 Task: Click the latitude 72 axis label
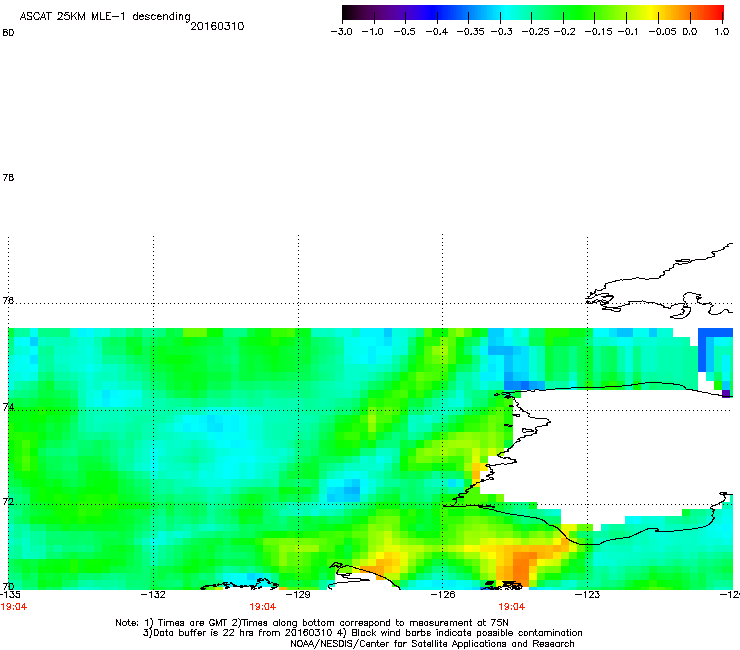tap(8, 501)
